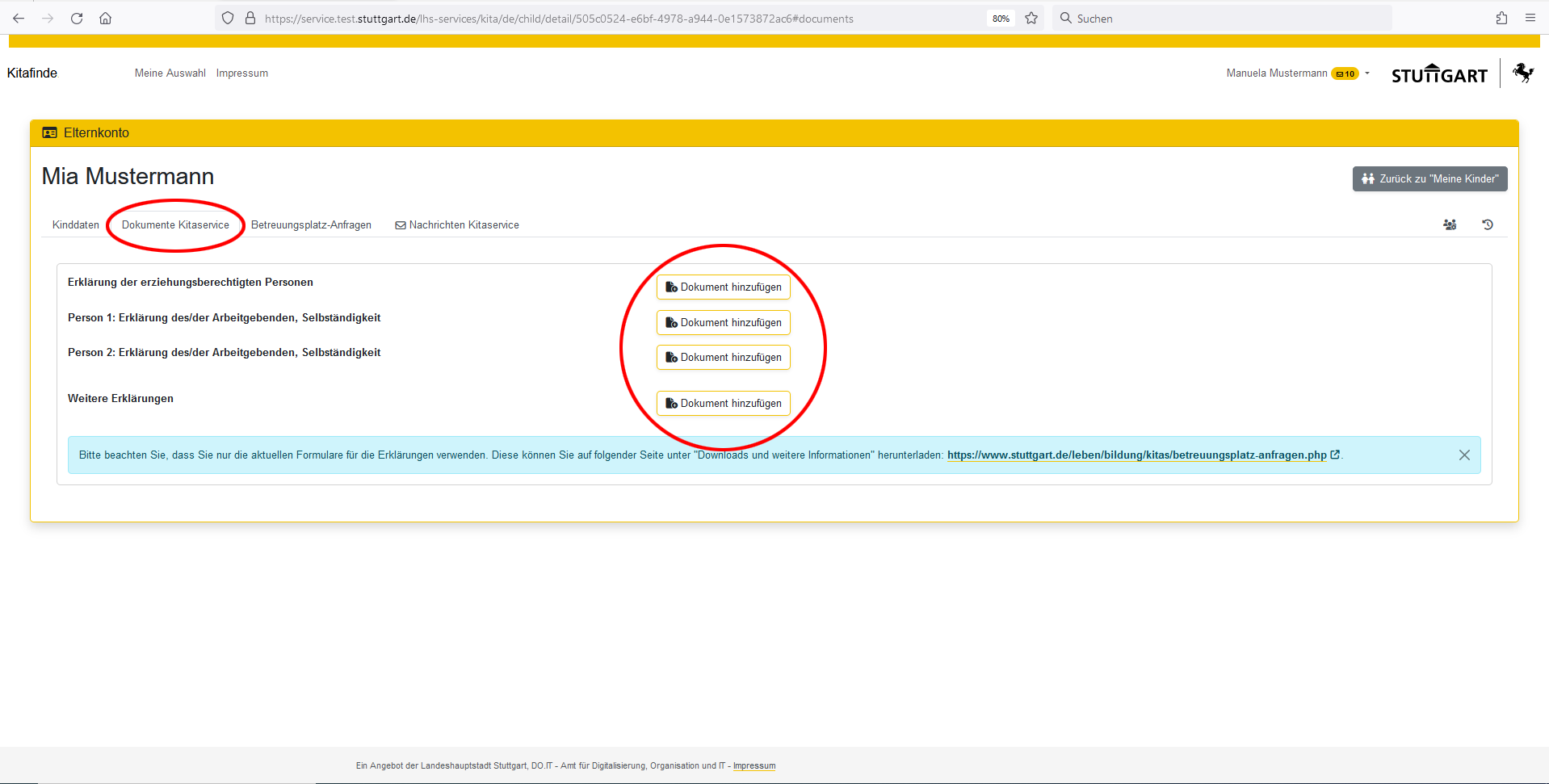The height and width of the screenshot is (784, 1549).
Task: Click Zurück zu "Meine Kinder" button
Action: pos(1429,179)
